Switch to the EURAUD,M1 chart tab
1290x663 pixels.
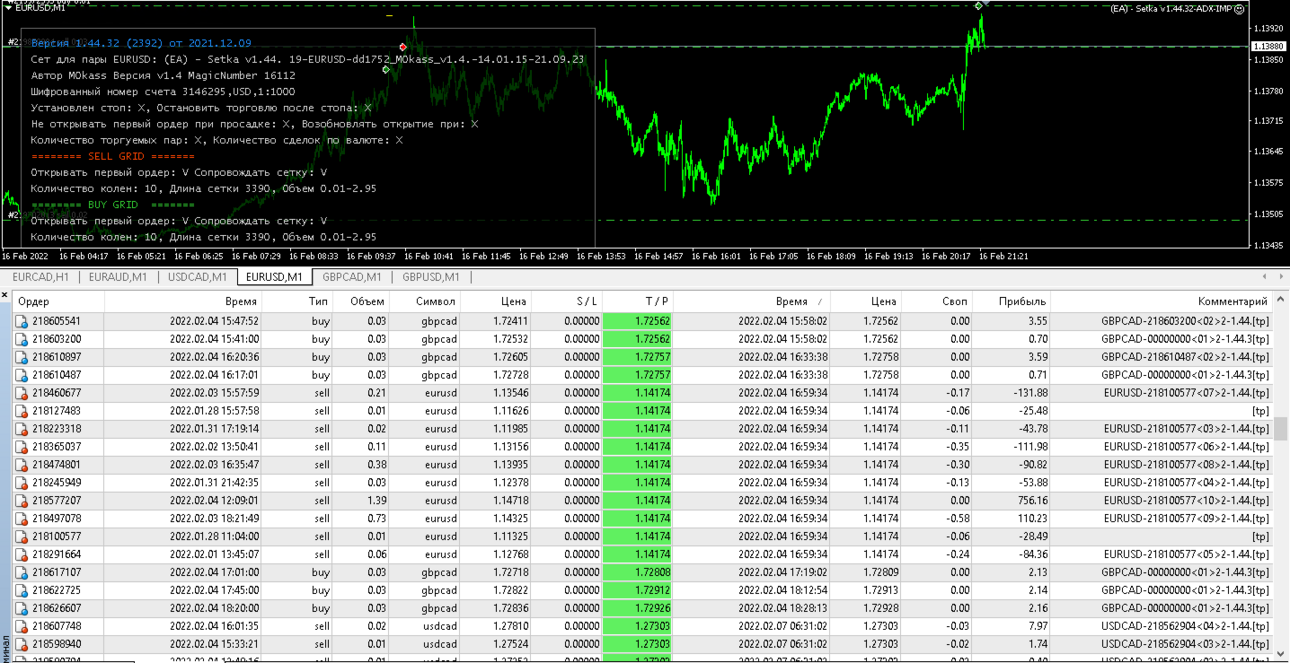[118, 277]
